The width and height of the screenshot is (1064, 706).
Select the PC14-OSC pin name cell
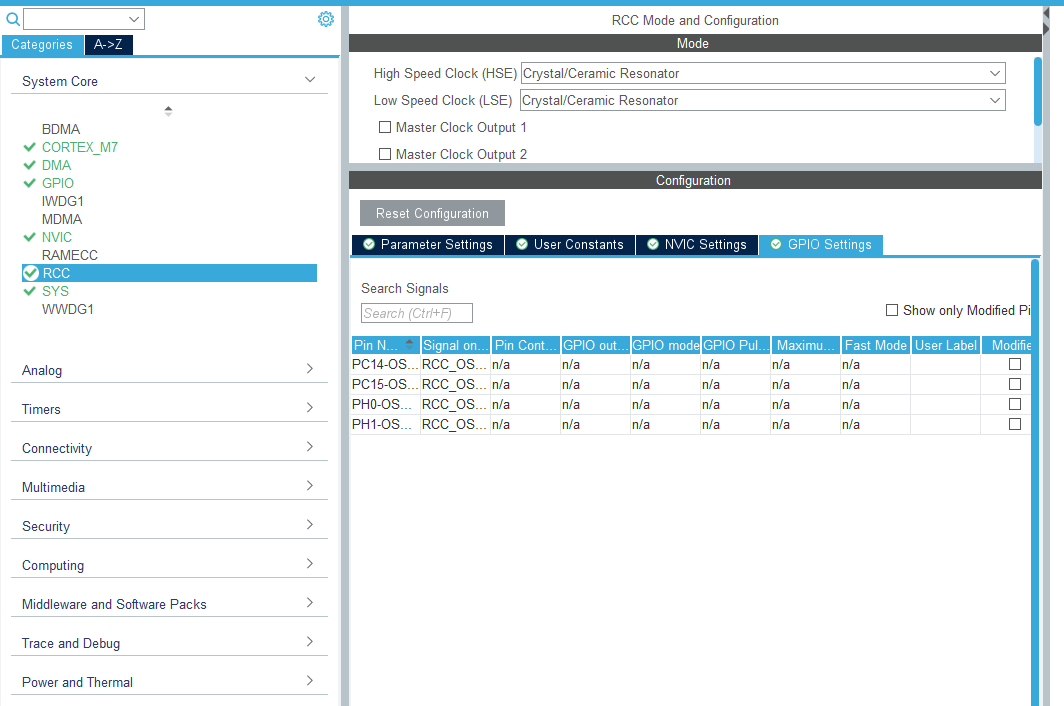pos(385,365)
